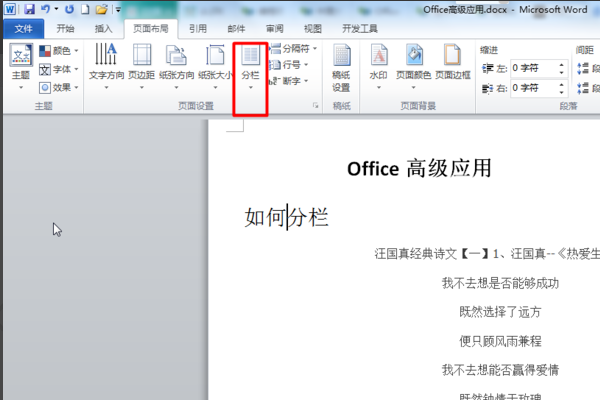Click the line '我不去想是否能够成功'
Screen dimensions: 600x400
(x=500, y=283)
